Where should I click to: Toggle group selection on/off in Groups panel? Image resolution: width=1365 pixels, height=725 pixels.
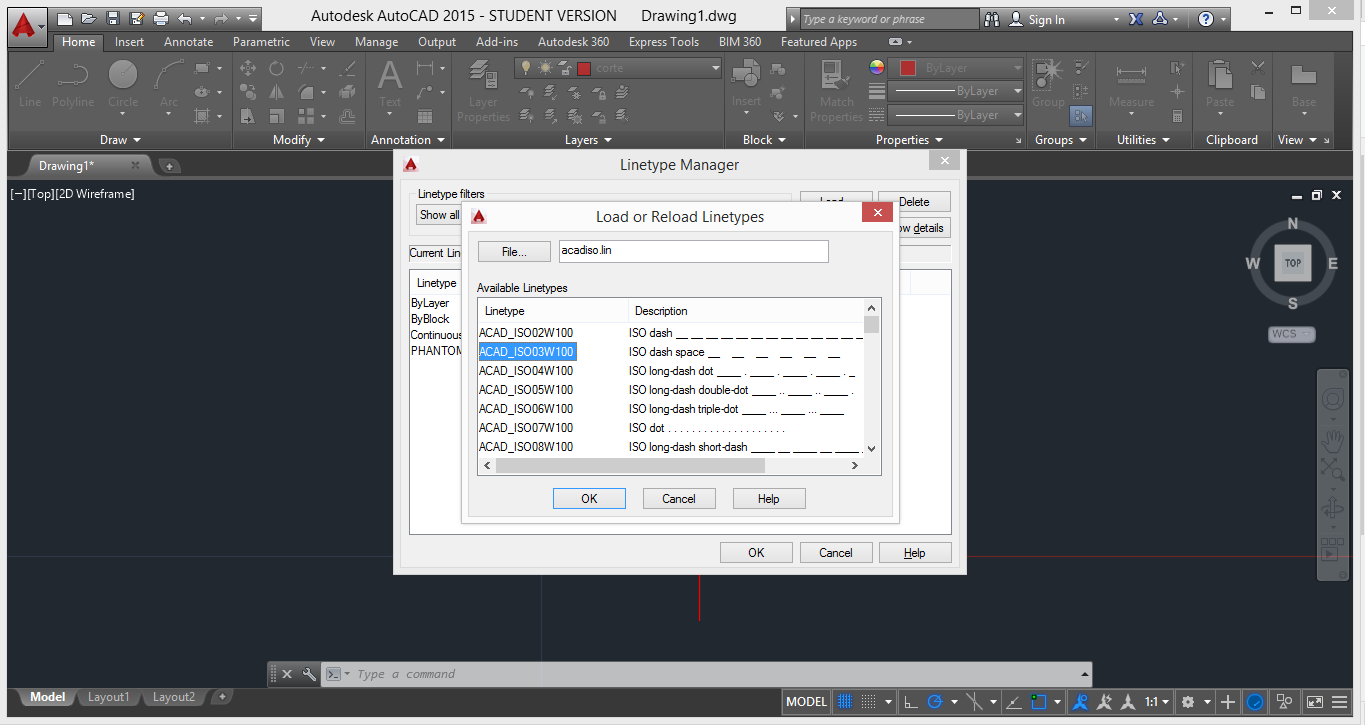click(x=1081, y=115)
